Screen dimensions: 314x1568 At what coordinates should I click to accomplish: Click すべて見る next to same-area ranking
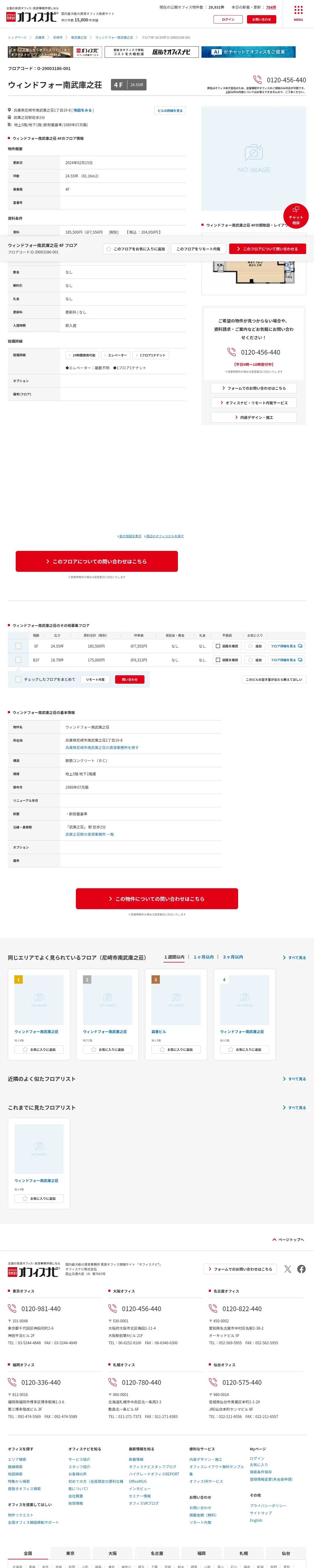tap(294, 958)
